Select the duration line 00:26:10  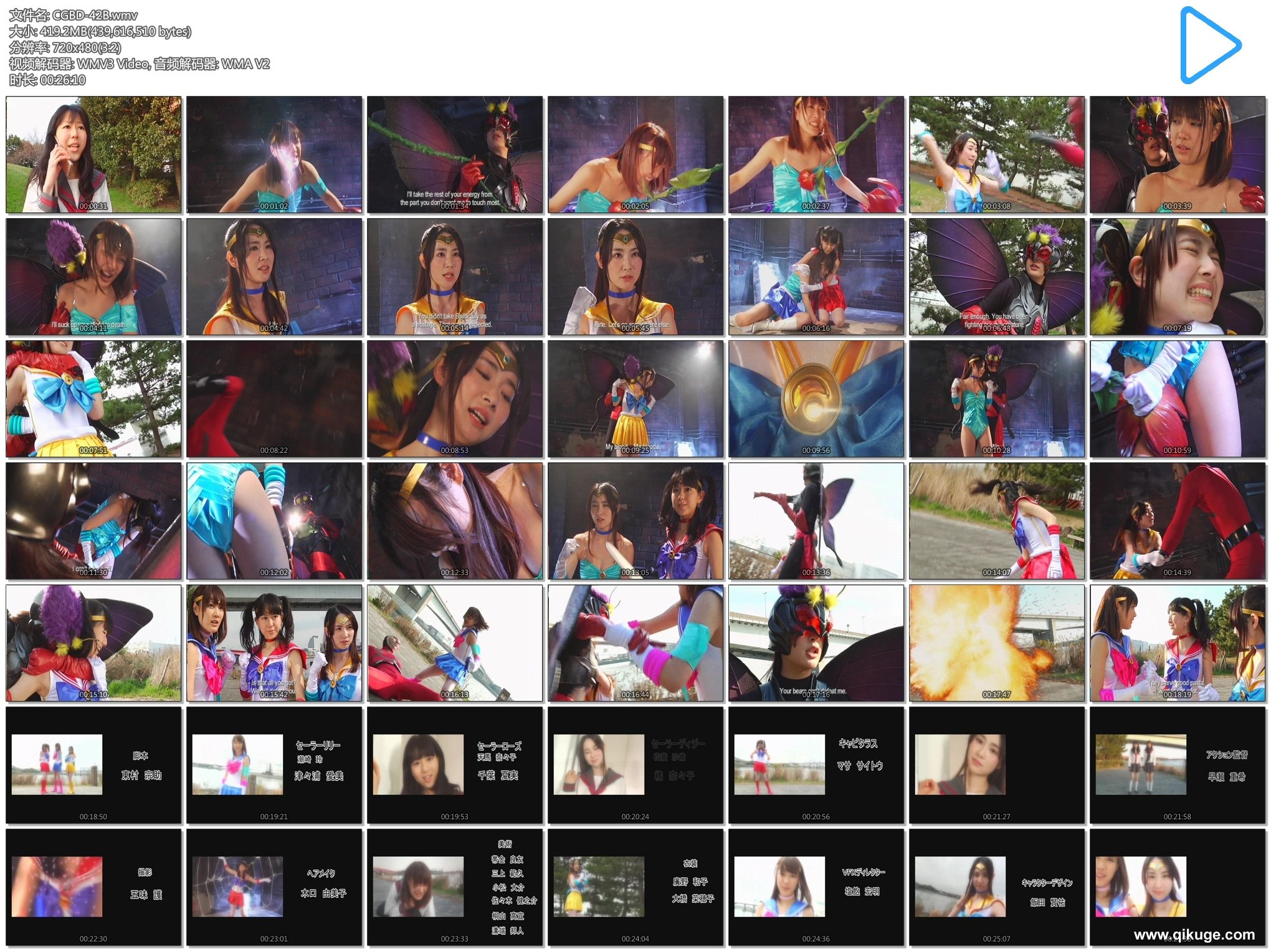pyautogui.click(x=47, y=80)
